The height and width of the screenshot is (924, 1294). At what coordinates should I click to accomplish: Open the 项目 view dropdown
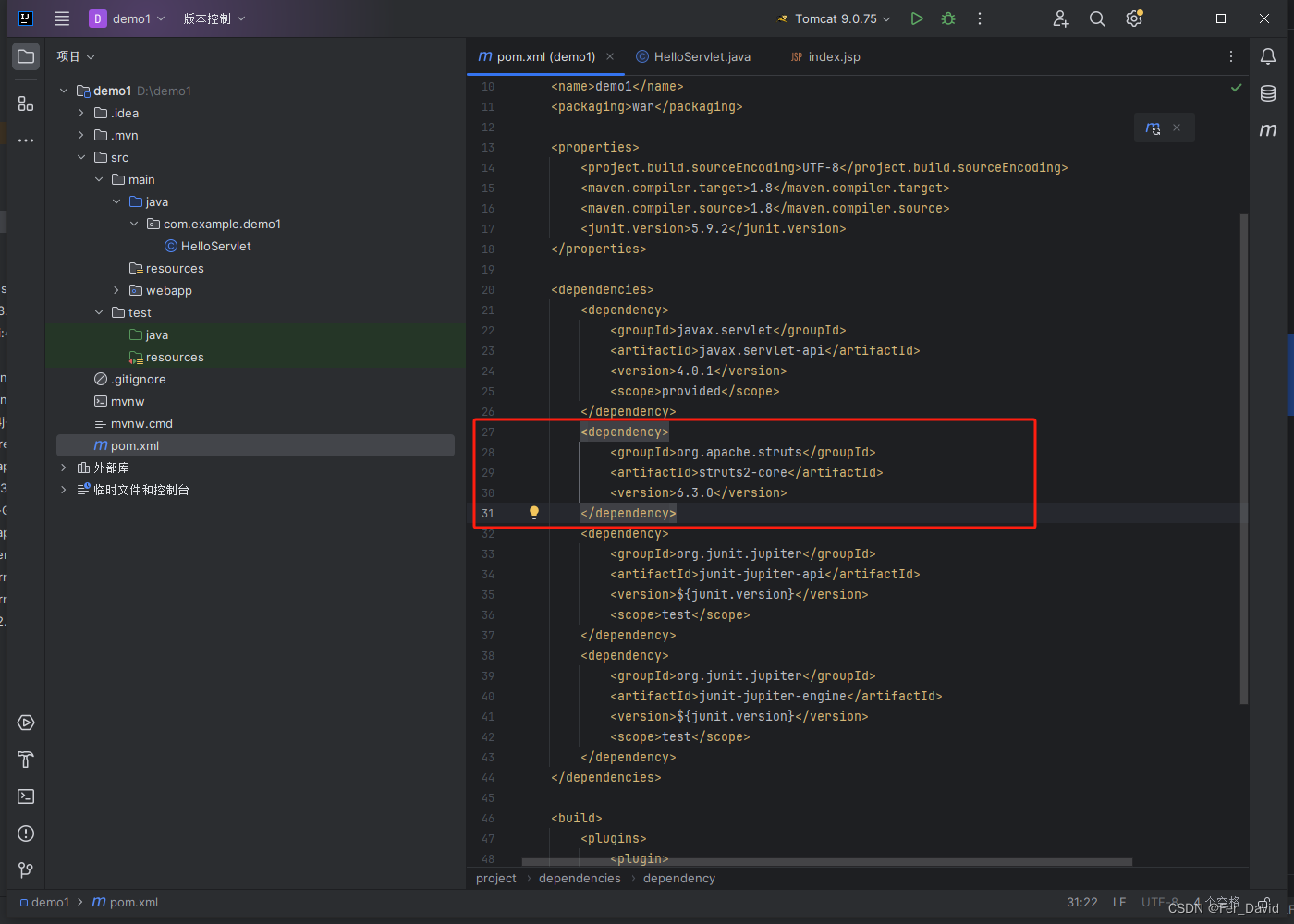point(76,56)
